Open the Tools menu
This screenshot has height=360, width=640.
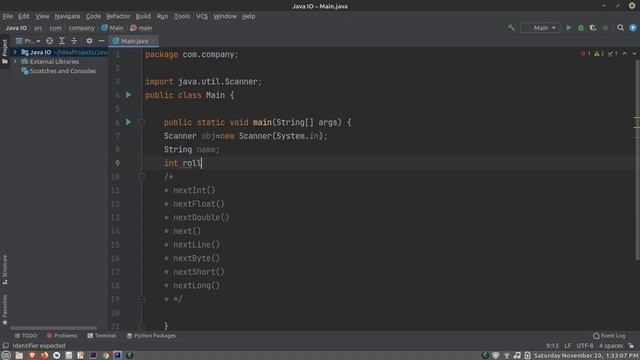(x=182, y=16)
